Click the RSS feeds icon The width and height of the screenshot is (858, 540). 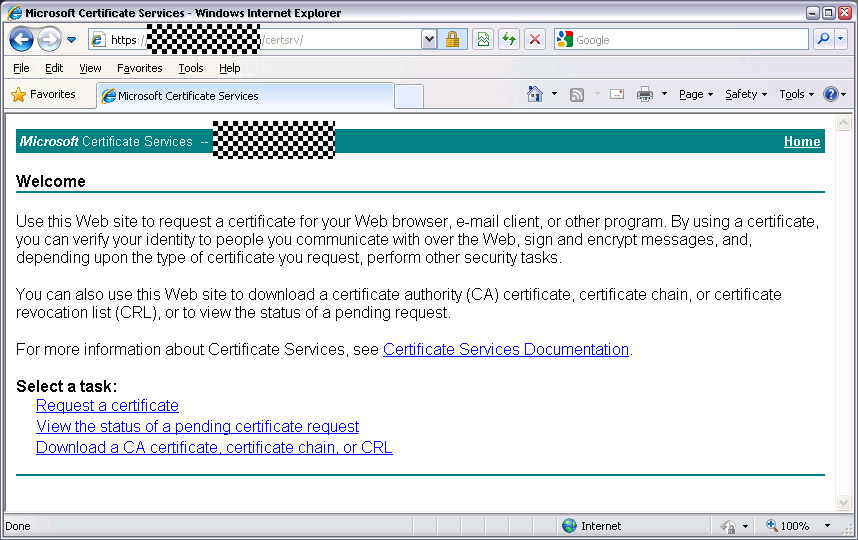point(577,95)
